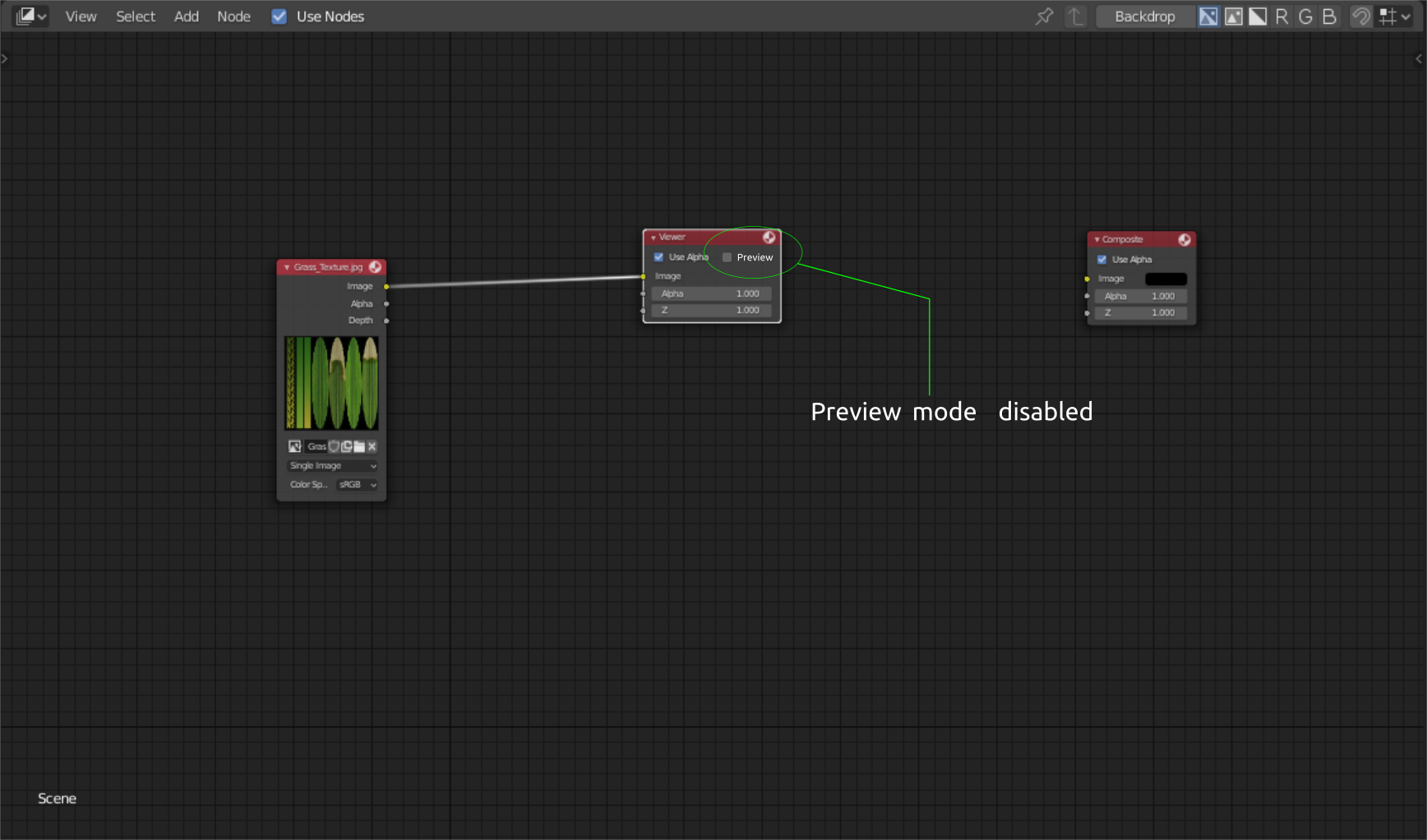Toggle node snapping magnet icon

[x=1361, y=16]
